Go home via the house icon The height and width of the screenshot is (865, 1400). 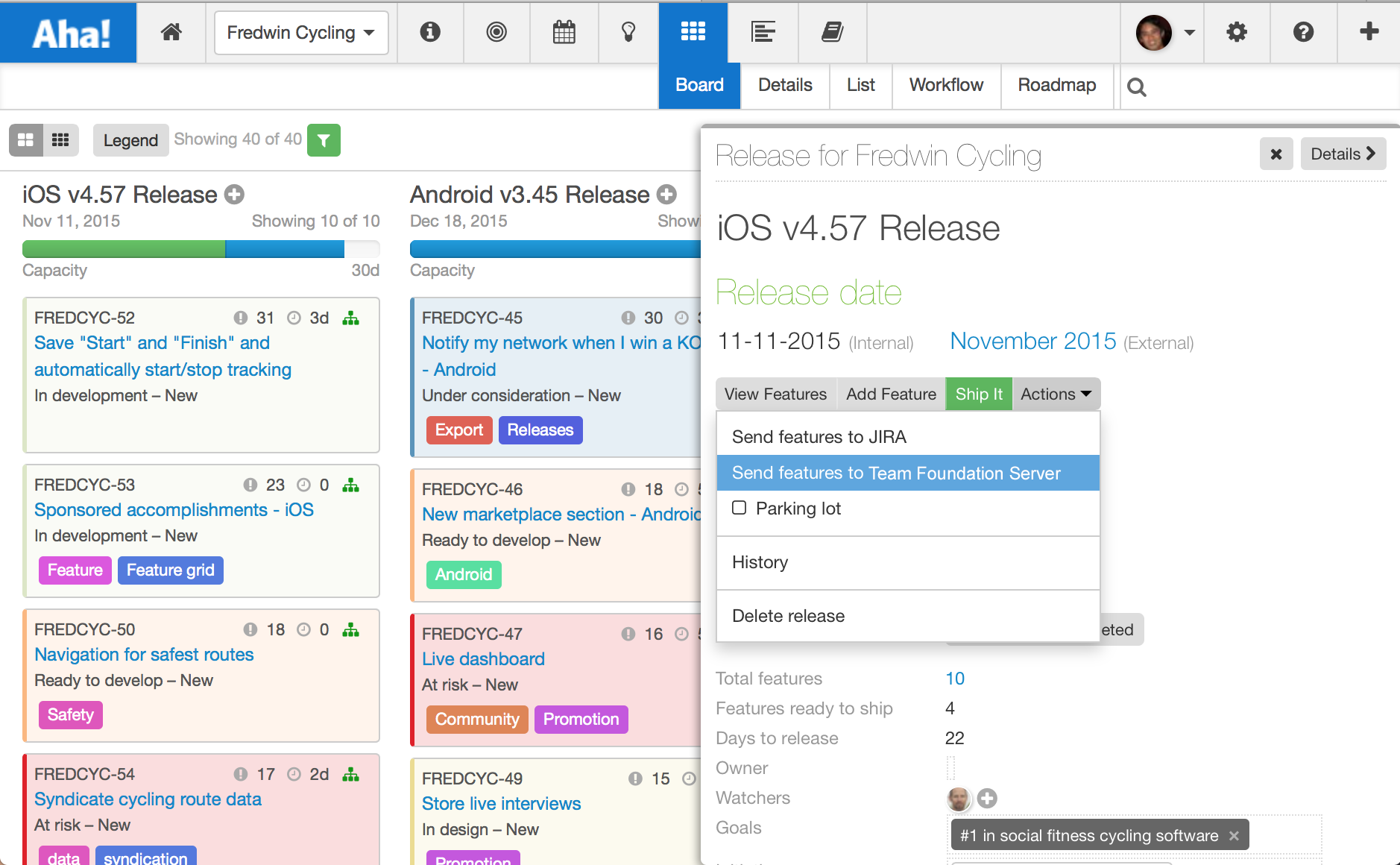pos(171,32)
